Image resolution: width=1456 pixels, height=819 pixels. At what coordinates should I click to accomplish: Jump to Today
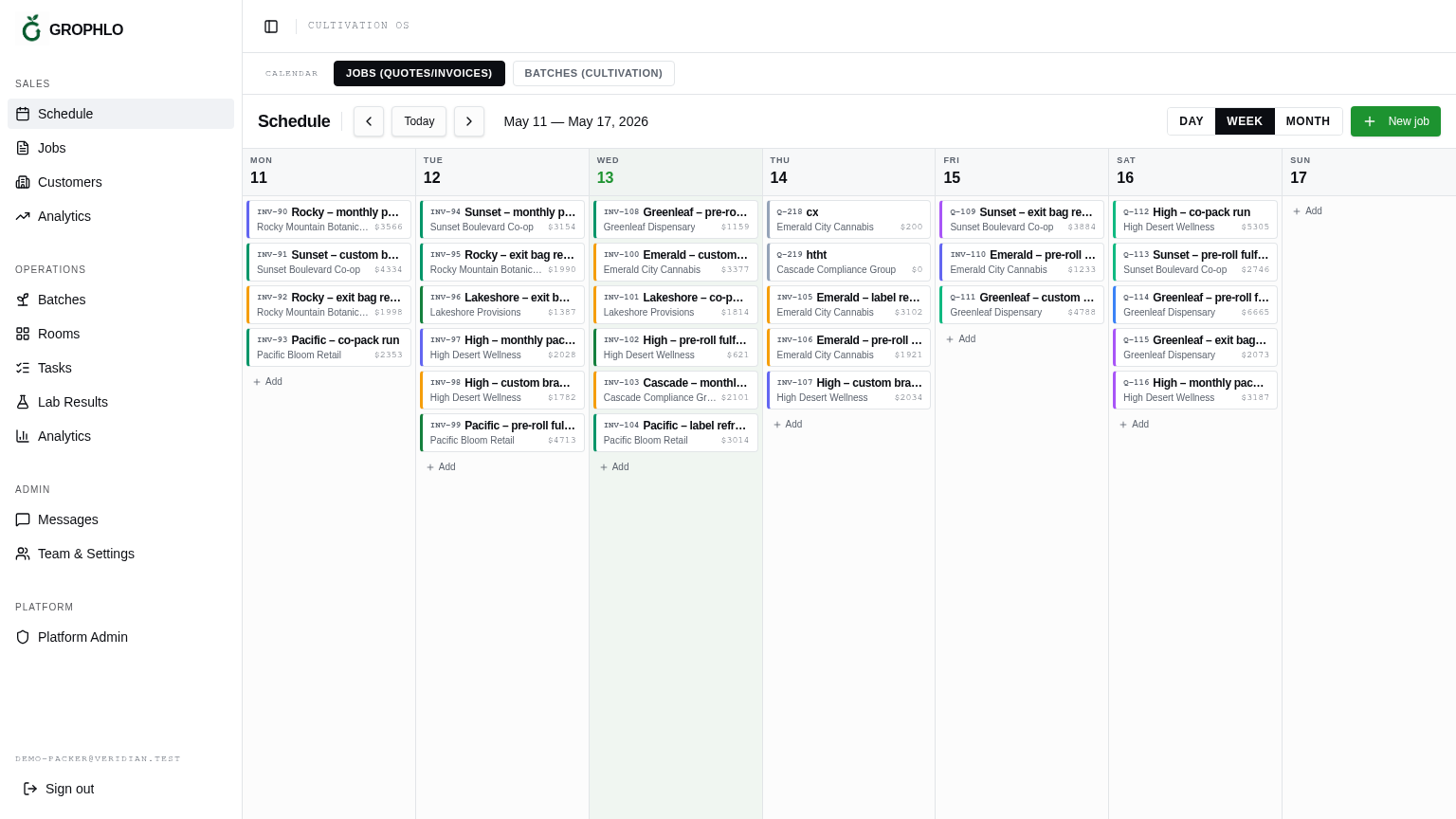419,121
